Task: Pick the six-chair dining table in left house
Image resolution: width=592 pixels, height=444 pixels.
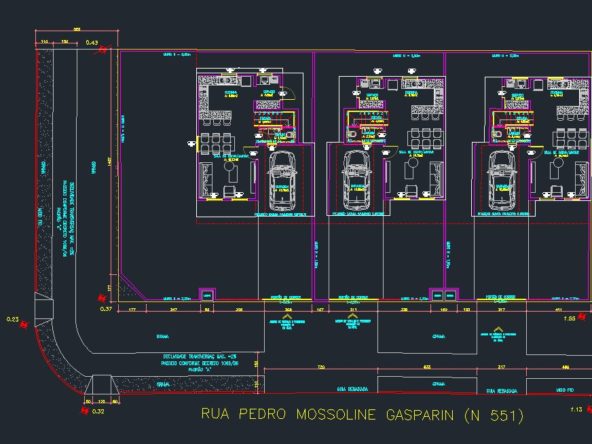Action: coord(216,143)
